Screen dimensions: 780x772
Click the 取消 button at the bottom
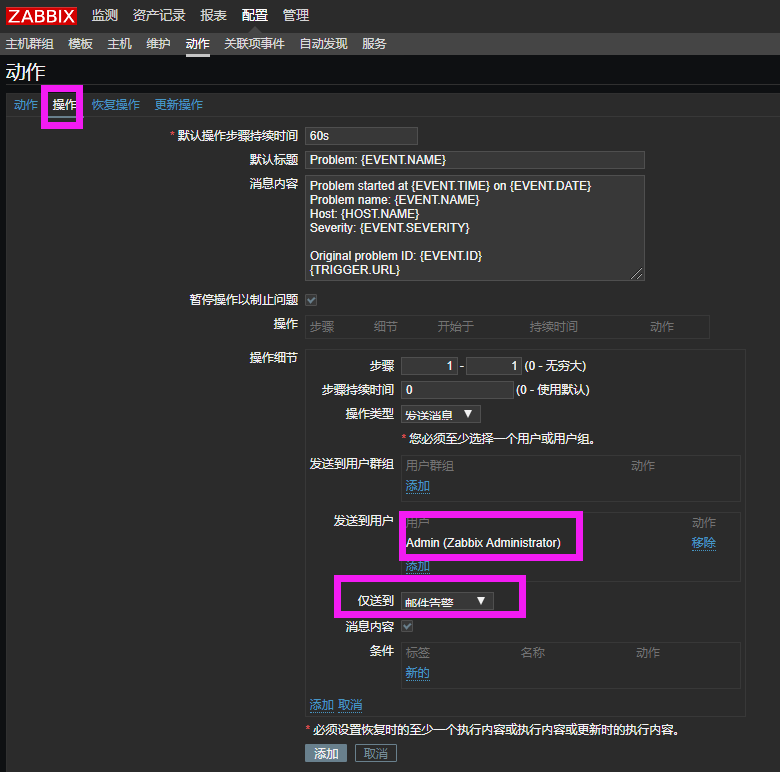pyautogui.click(x=376, y=753)
